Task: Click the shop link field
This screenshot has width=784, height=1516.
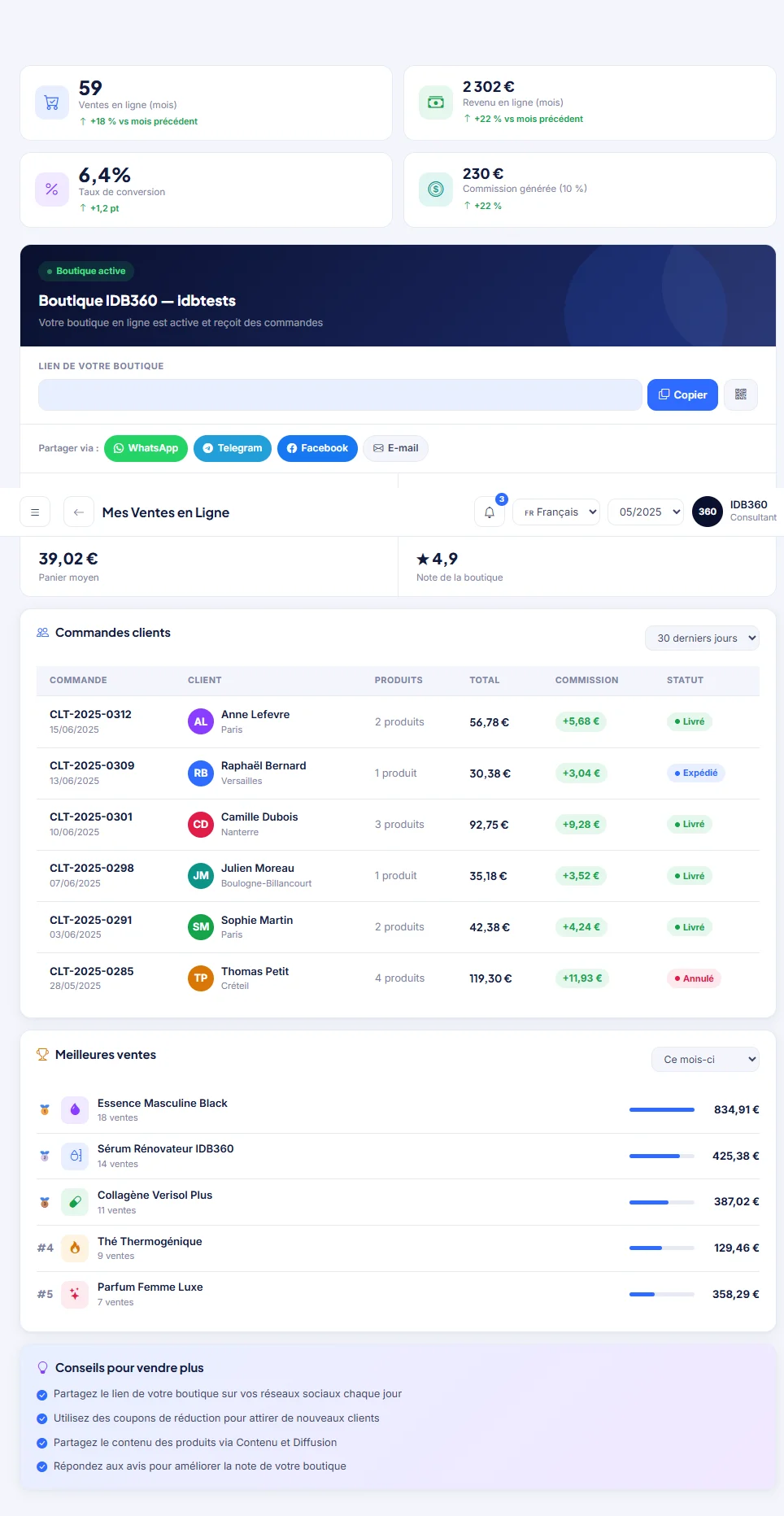Action: pos(340,394)
